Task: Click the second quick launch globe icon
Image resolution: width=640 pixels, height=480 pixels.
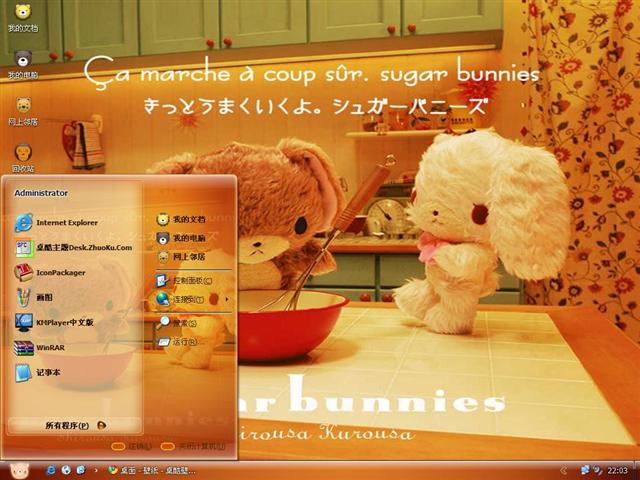Action: 66,470
